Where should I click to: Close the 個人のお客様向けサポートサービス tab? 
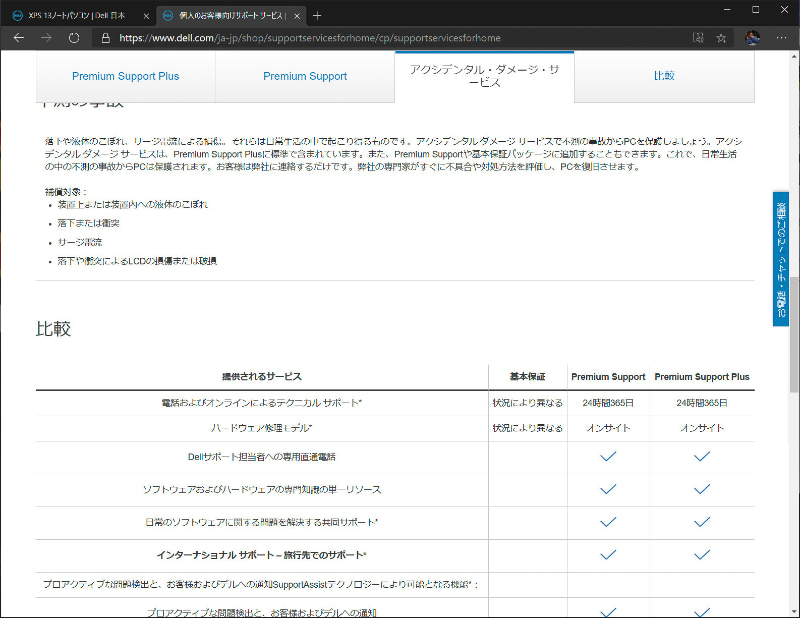click(296, 15)
